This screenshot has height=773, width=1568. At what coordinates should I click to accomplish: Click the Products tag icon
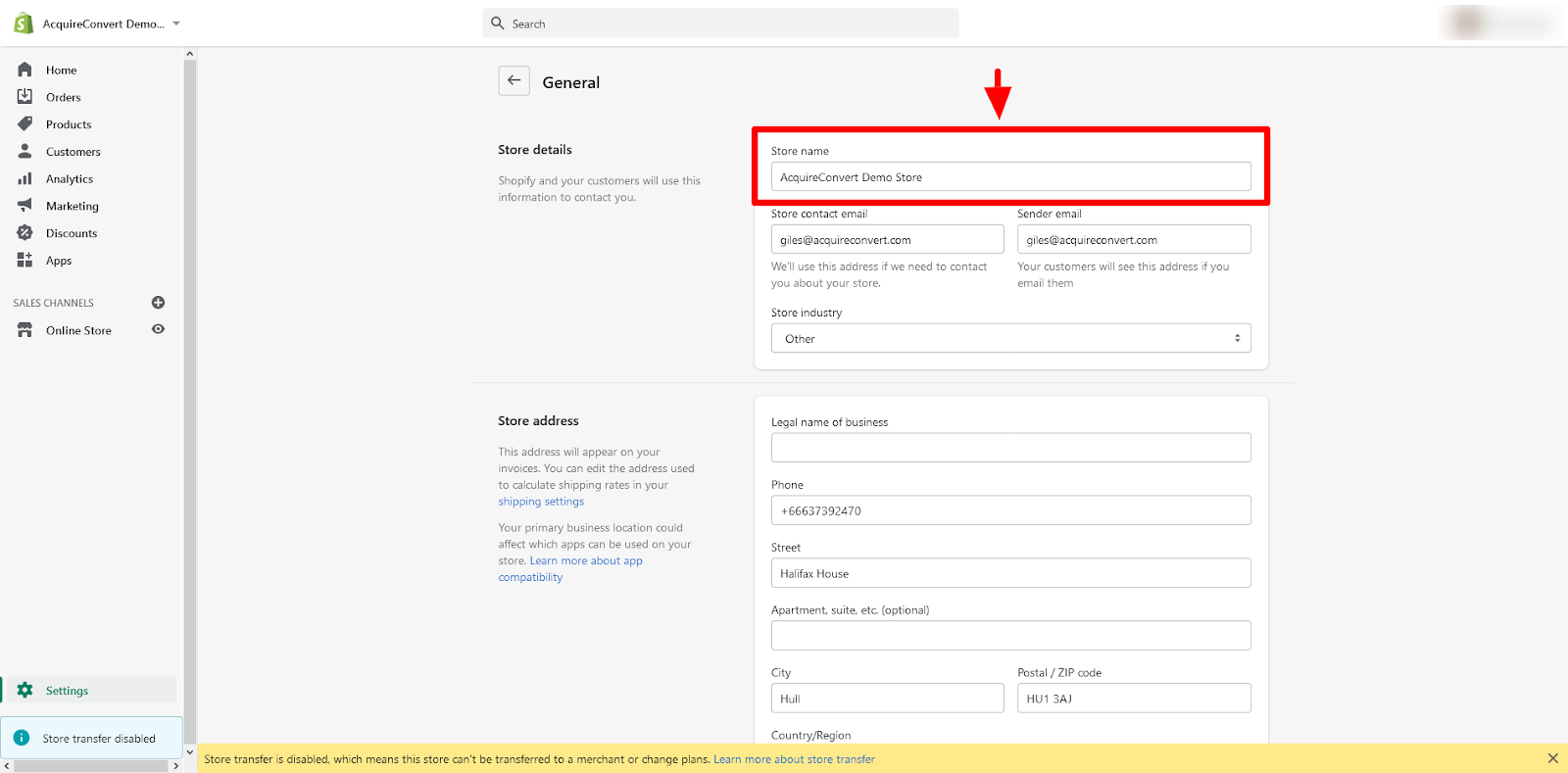25,124
